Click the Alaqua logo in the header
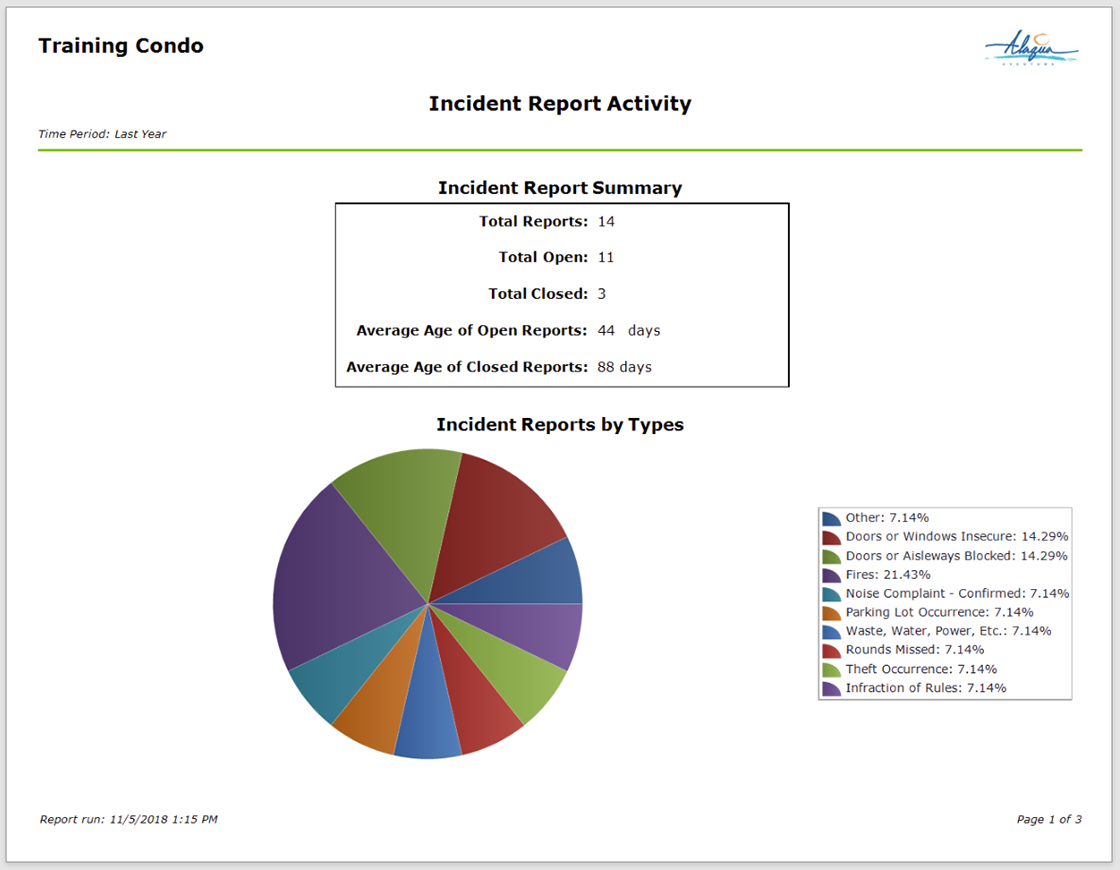 (1031, 48)
